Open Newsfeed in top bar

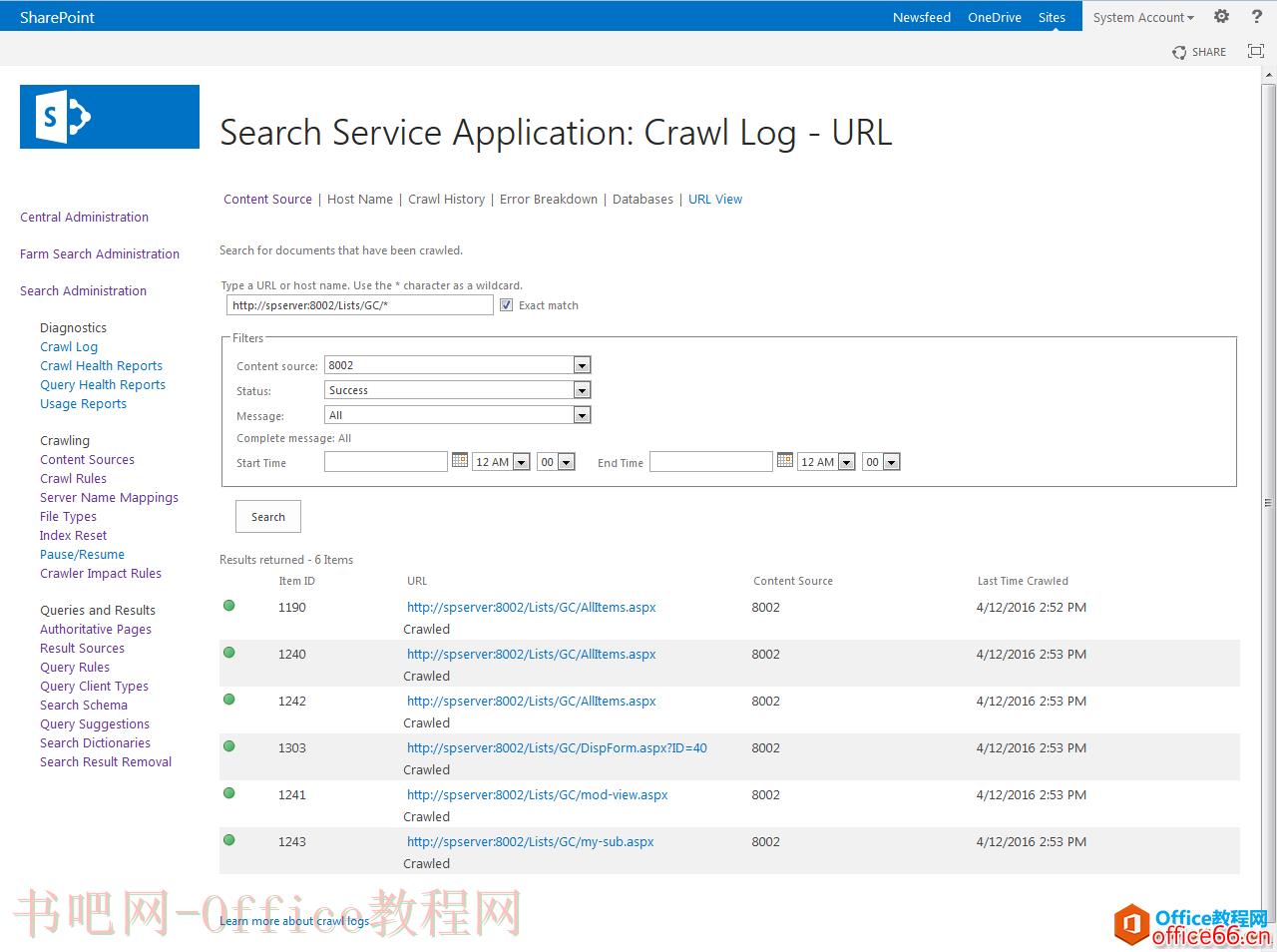(922, 17)
